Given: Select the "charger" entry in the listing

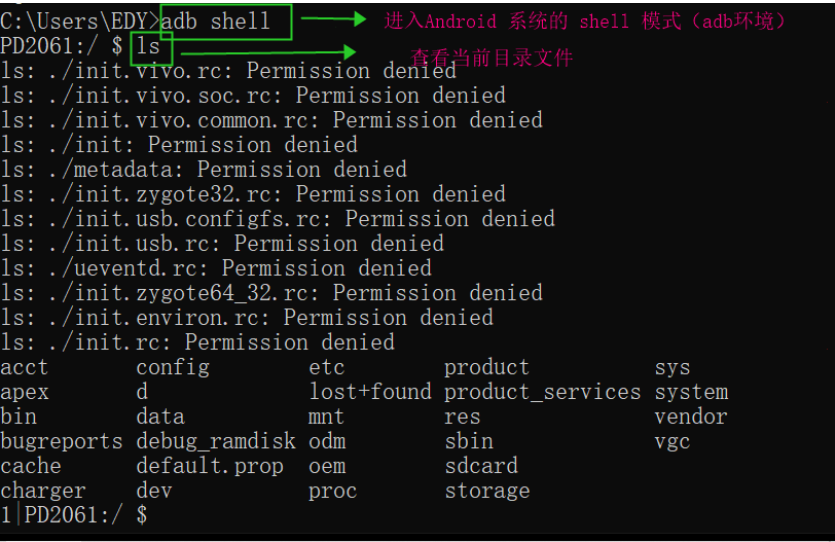Looking at the screenshot, I should coord(43,491).
